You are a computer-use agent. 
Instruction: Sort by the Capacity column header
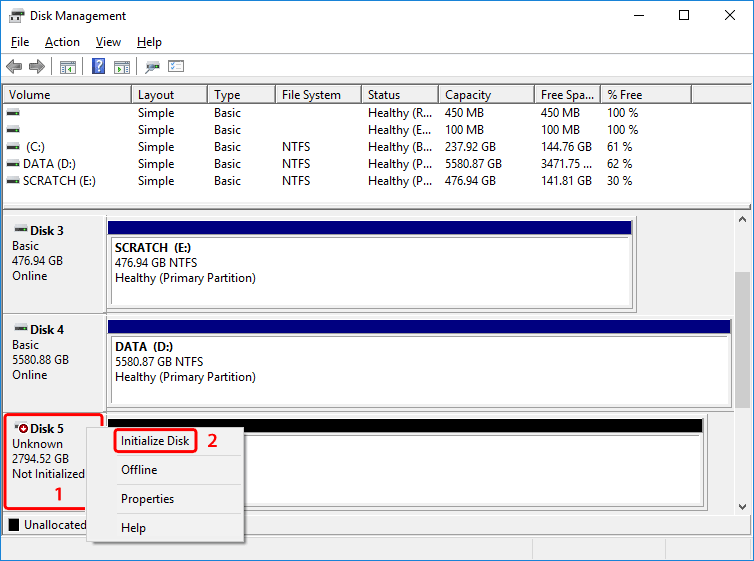pyautogui.click(x=468, y=95)
